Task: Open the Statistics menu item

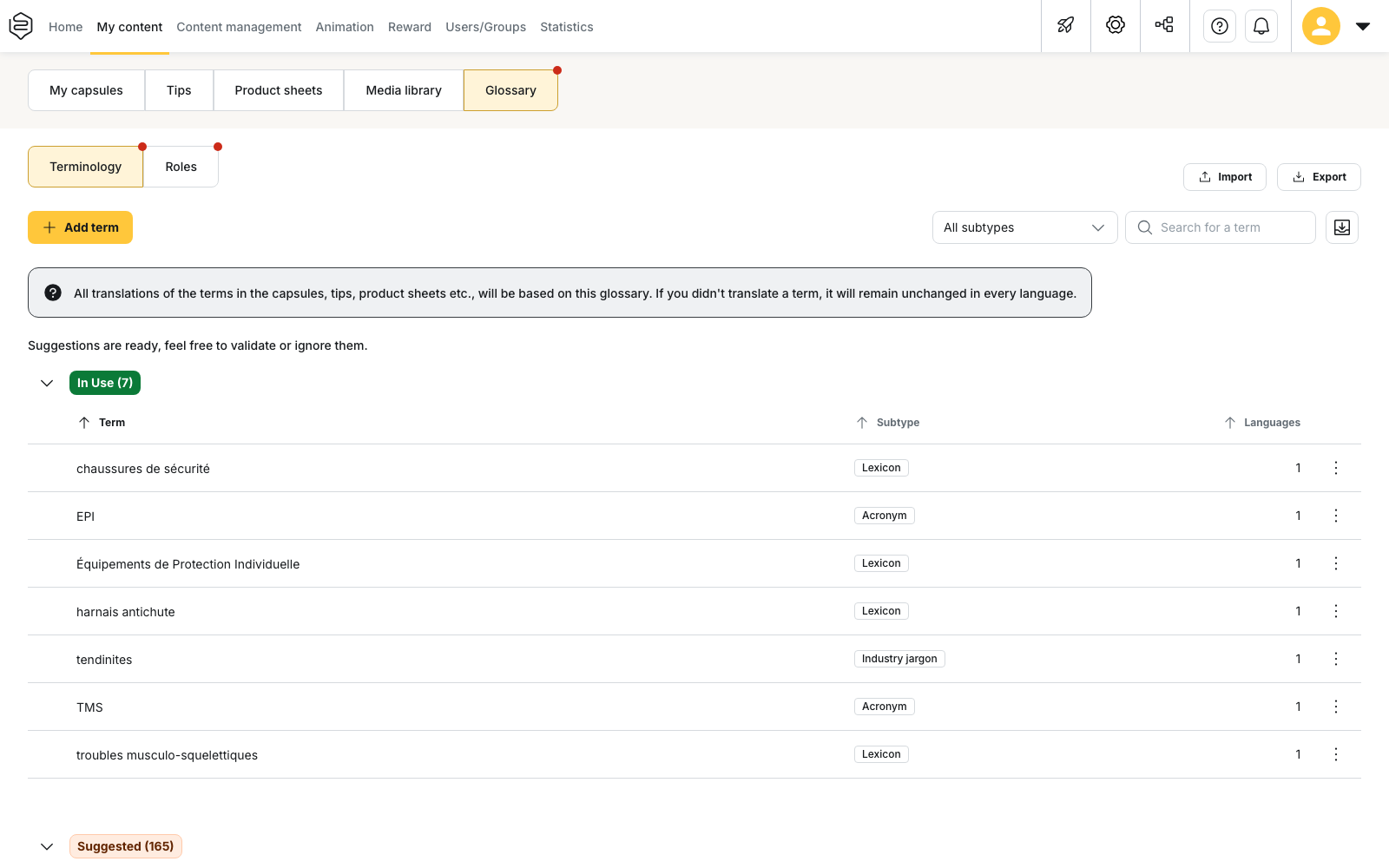Action: coord(567,27)
